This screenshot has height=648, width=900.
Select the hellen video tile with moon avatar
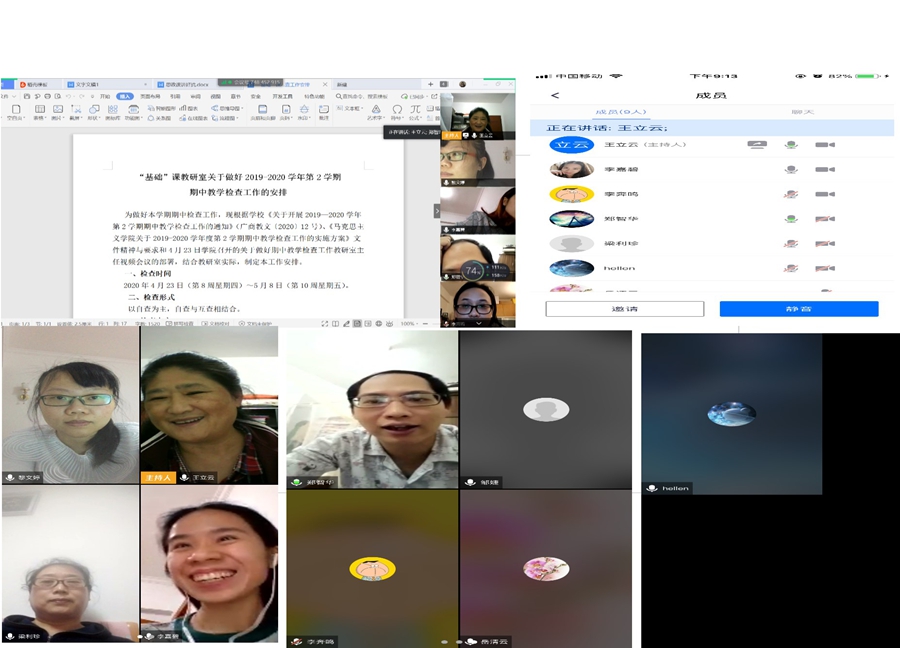[731, 413]
